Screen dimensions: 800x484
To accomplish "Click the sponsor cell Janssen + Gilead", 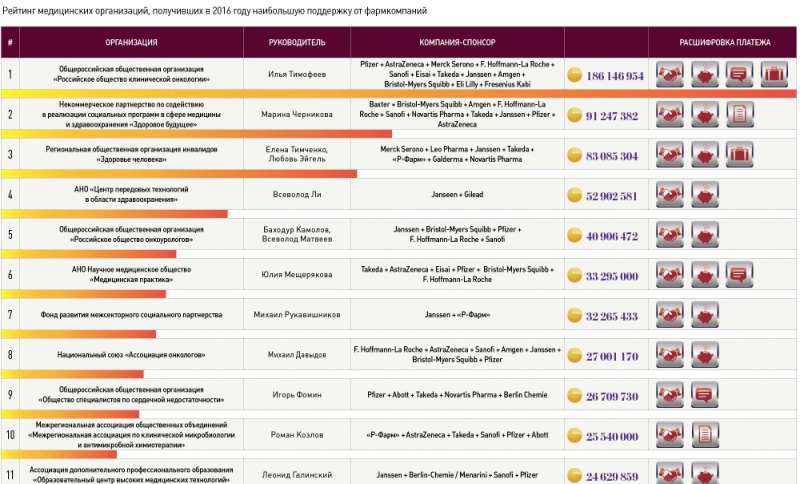I will 457,195.
